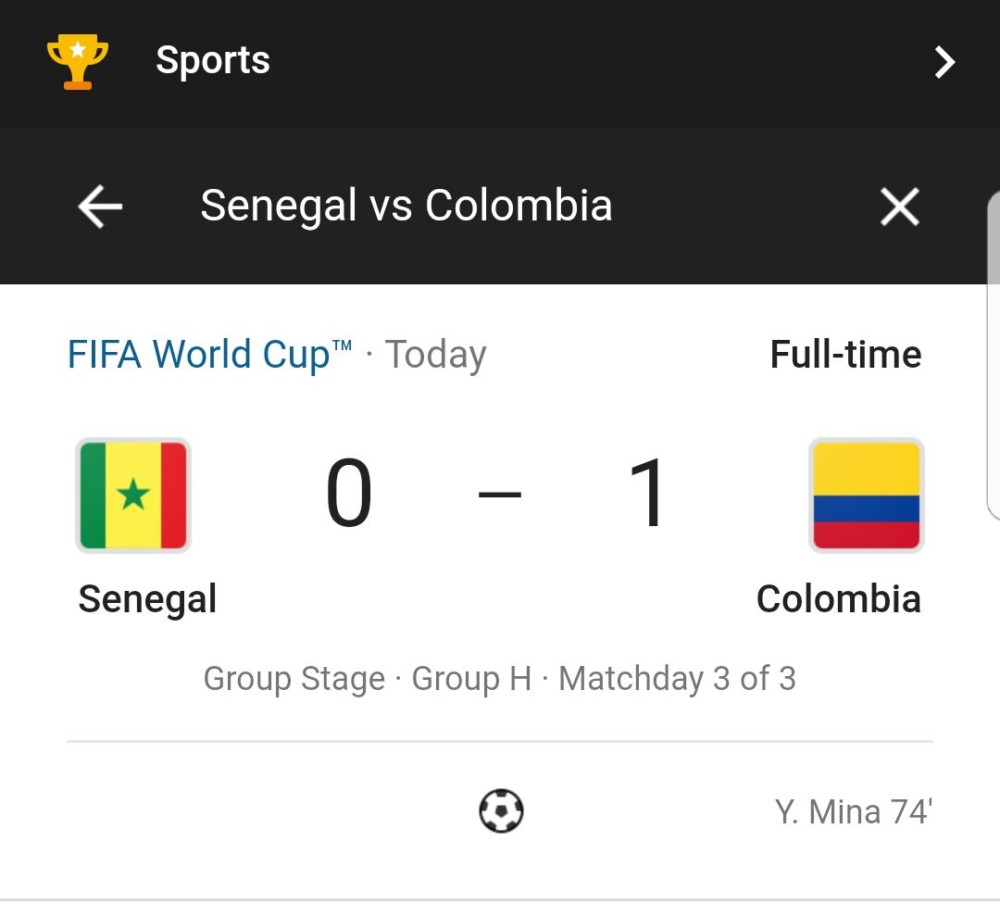
Task: Click the dash between the scores
Action: pyautogui.click(x=500, y=494)
